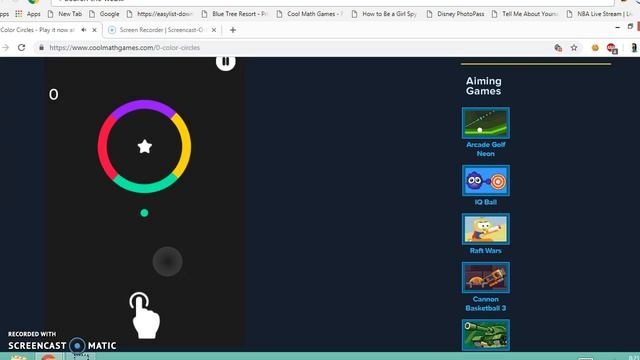
Task: Pause the Color Circles game
Action: (225, 62)
